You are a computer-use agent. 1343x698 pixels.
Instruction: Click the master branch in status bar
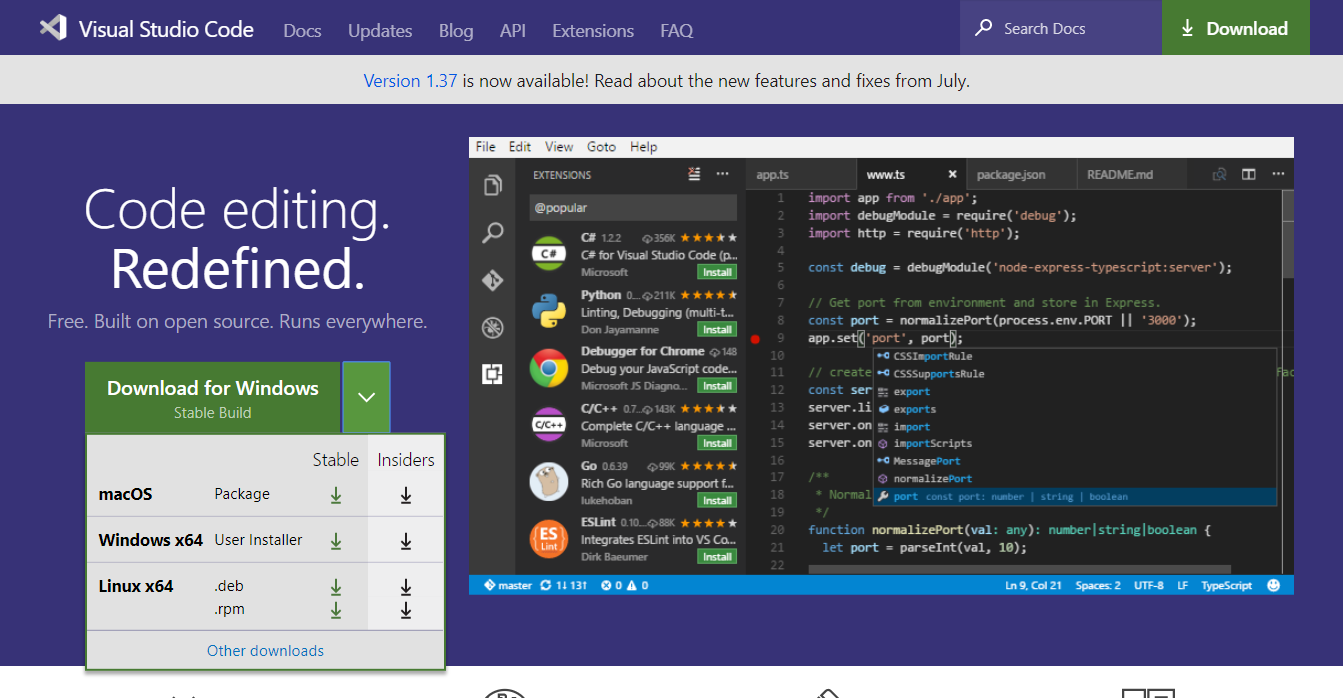(508, 585)
